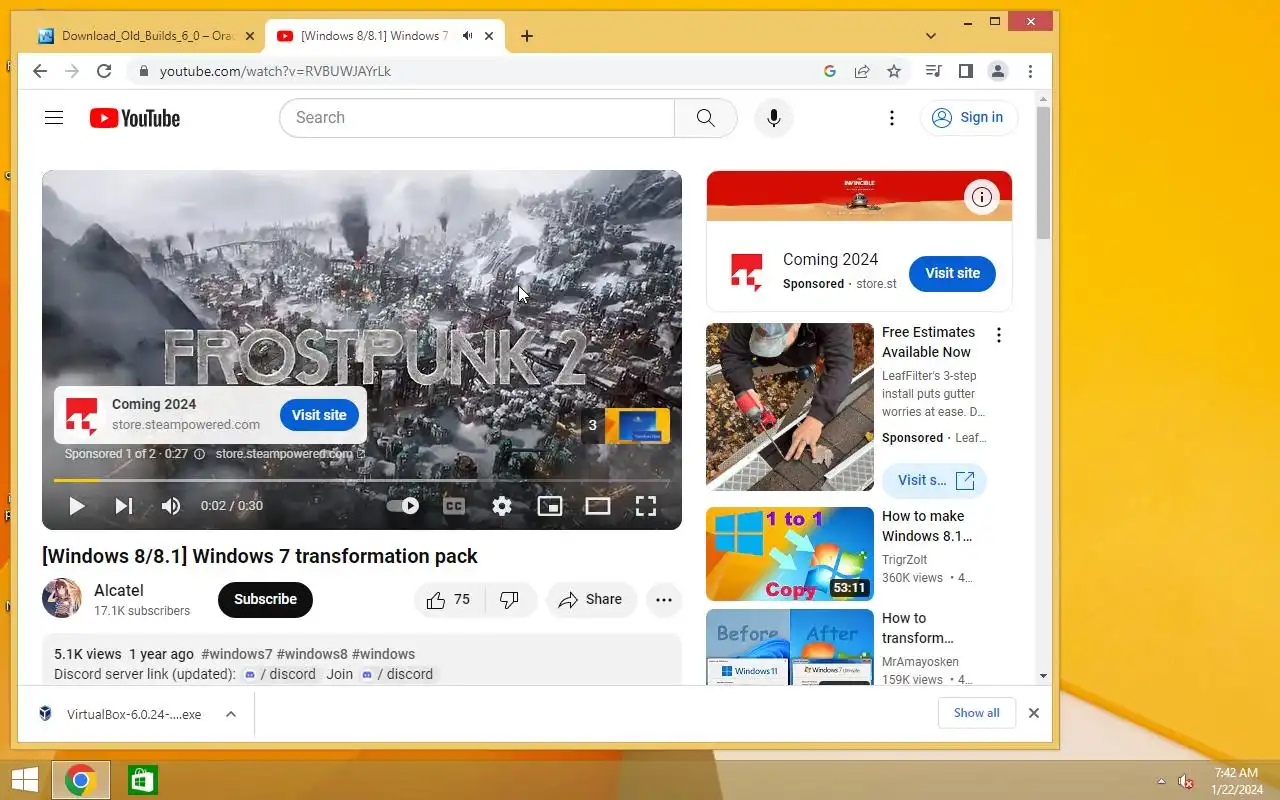The width and height of the screenshot is (1280, 800).
Task: Open Alcatel channel avatar
Action: pos(62,598)
